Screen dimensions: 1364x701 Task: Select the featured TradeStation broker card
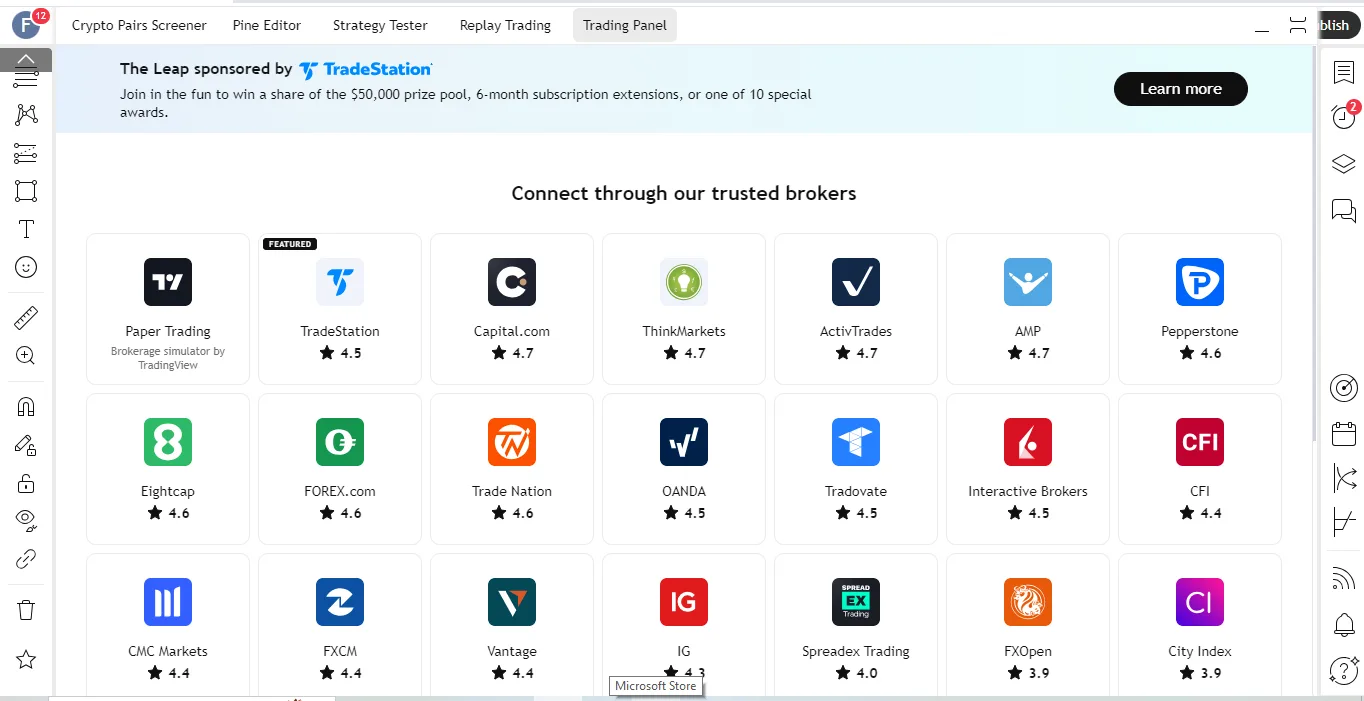340,309
